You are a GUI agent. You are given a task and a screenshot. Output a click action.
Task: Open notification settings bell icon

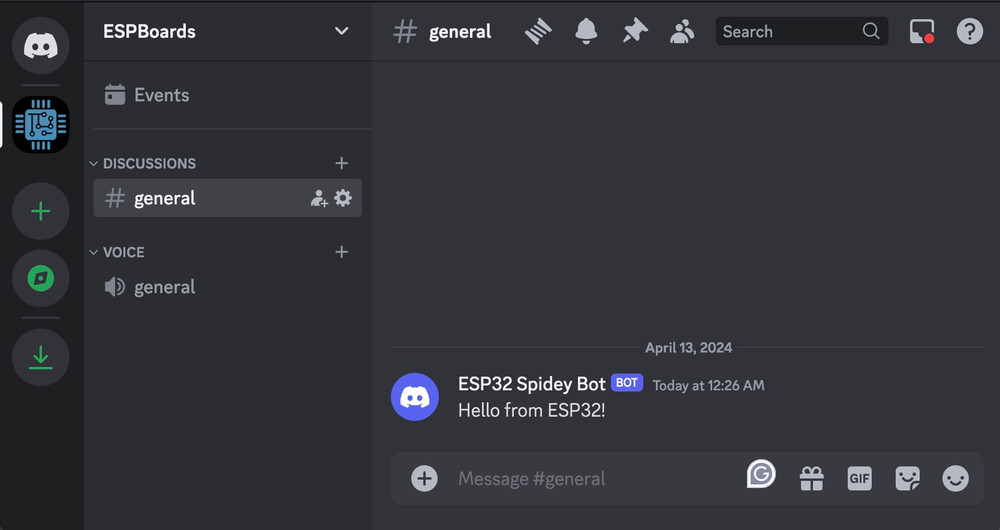point(586,32)
